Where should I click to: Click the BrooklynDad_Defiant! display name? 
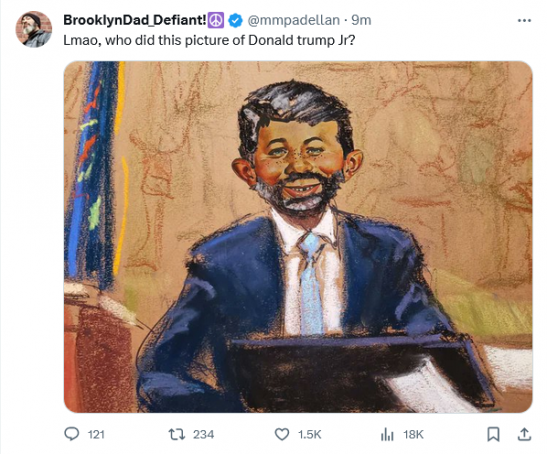click(x=135, y=20)
